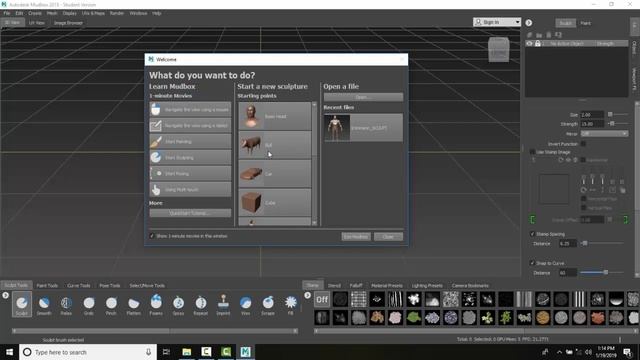This screenshot has width=640, height=360.
Task: Open the Quickstart Tutorial button
Action: pyautogui.click(x=190, y=213)
